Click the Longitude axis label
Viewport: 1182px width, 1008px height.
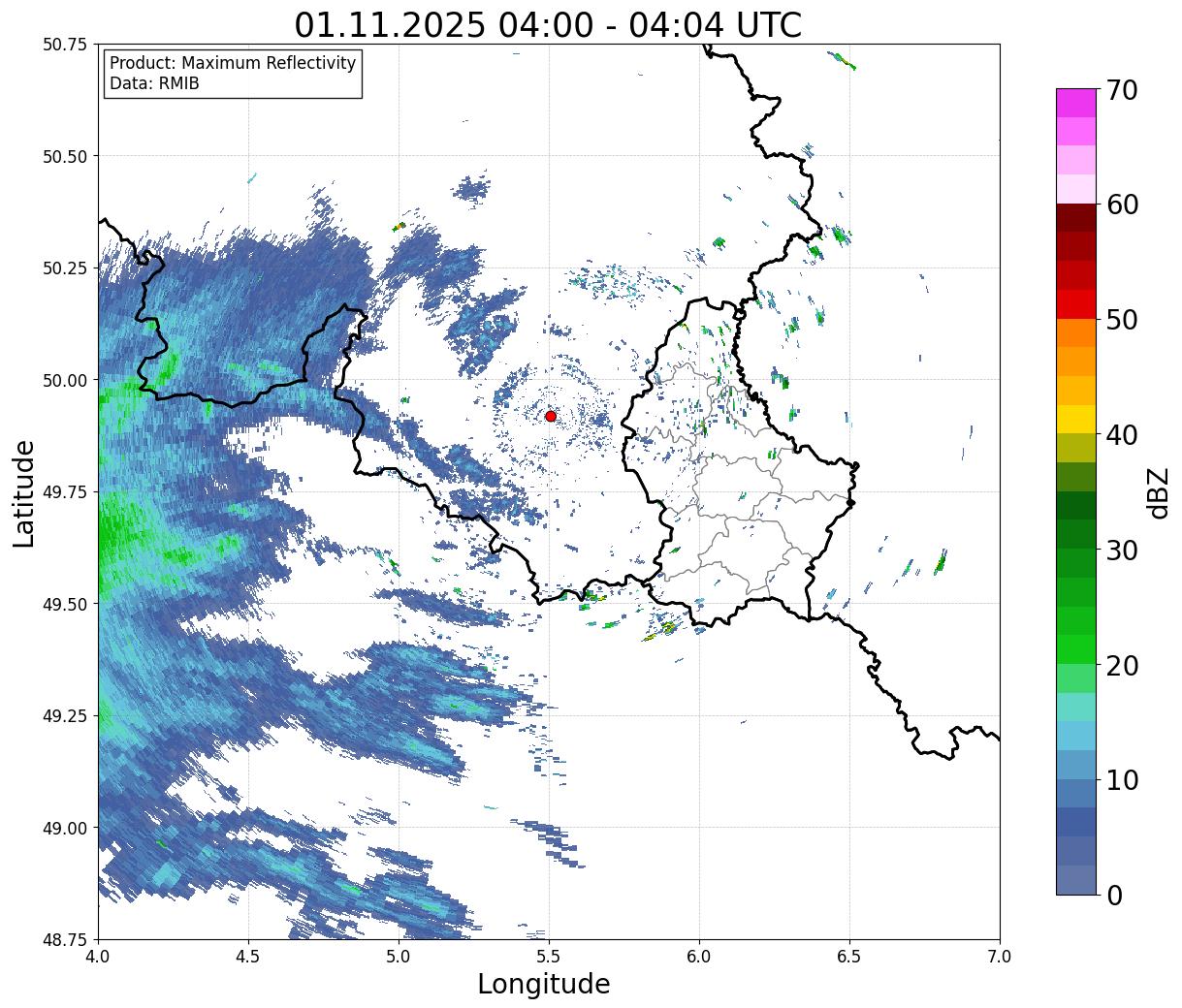[544, 984]
